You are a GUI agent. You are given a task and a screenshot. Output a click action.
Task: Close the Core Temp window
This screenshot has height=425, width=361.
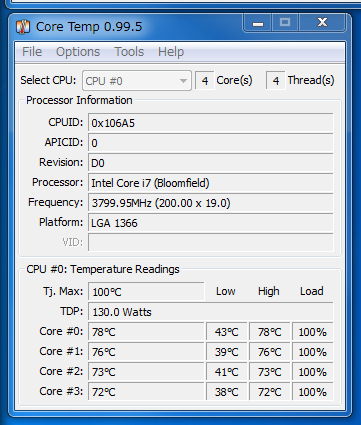322,23
